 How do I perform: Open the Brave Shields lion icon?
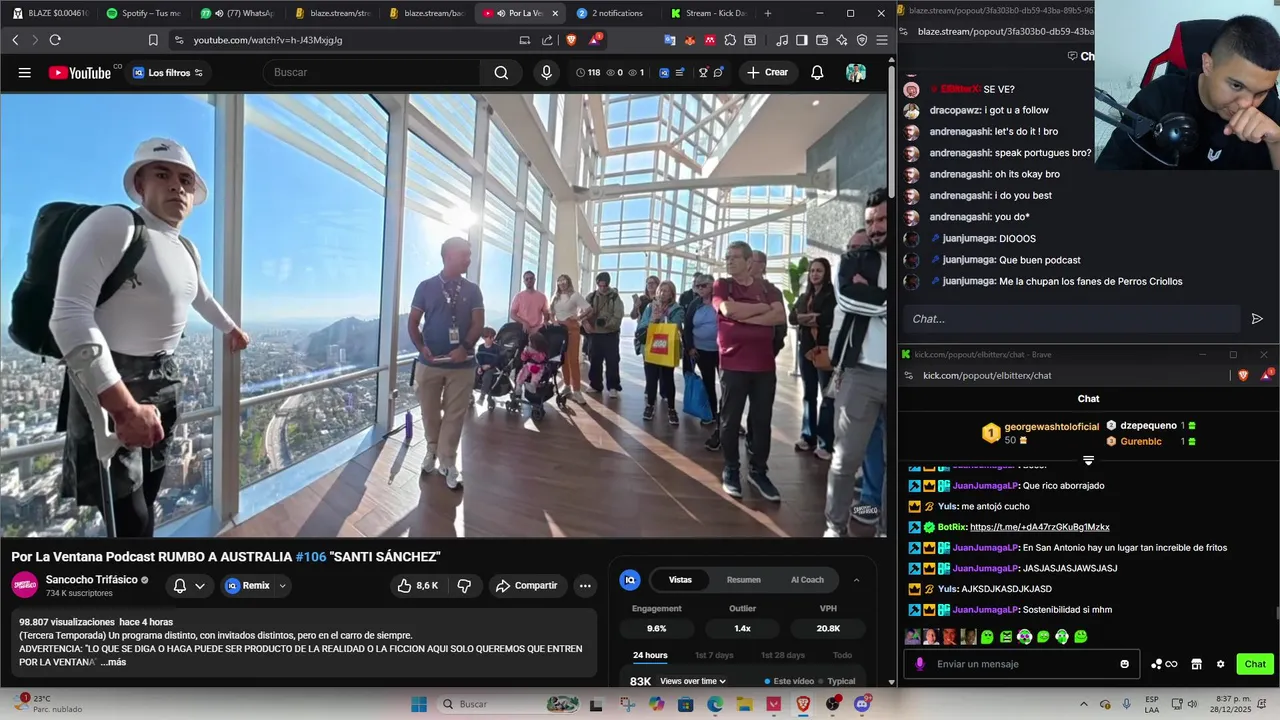click(571, 40)
